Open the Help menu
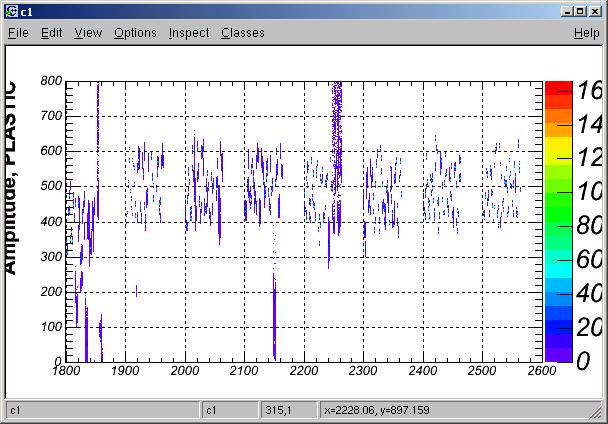The image size is (608, 424). point(587,33)
